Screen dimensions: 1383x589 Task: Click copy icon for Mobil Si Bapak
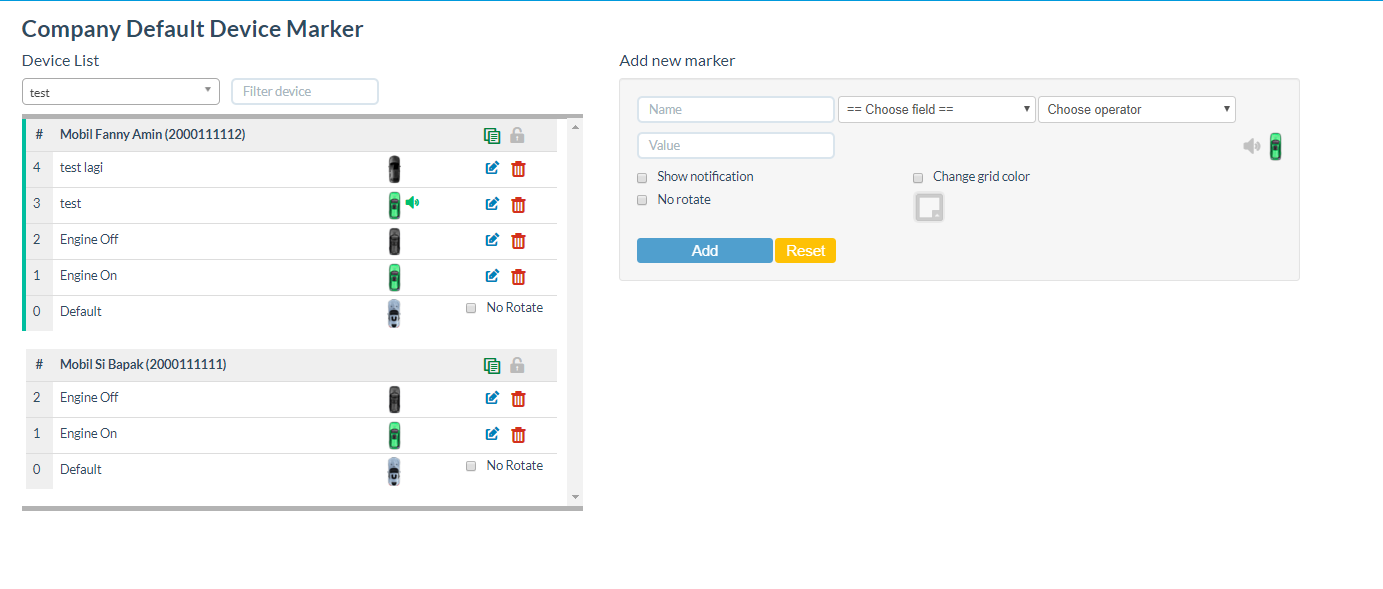click(491, 366)
